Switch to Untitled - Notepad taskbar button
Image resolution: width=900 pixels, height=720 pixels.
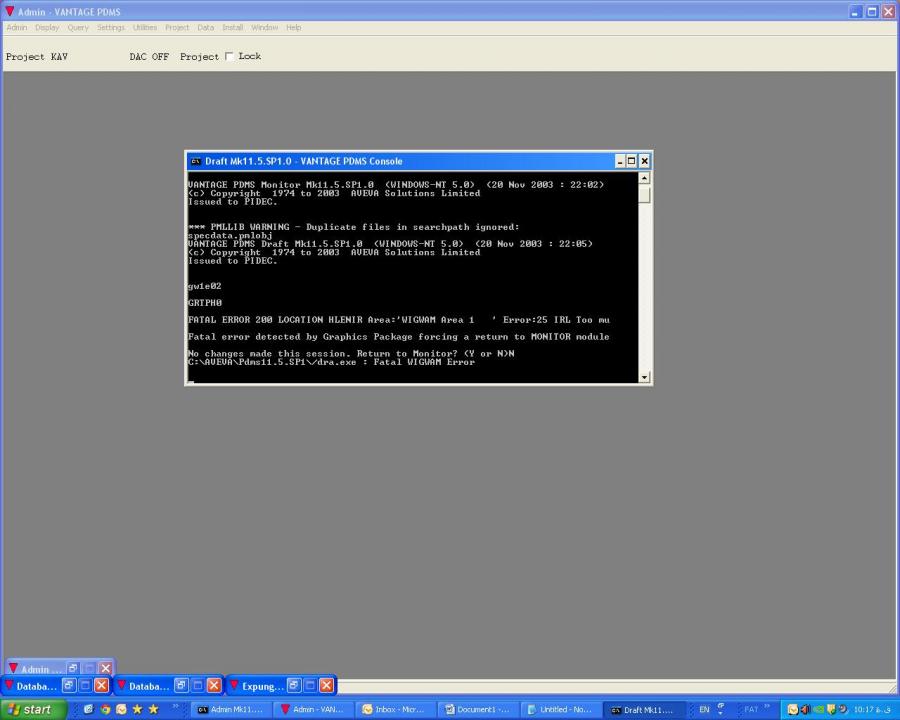(560, 710)
